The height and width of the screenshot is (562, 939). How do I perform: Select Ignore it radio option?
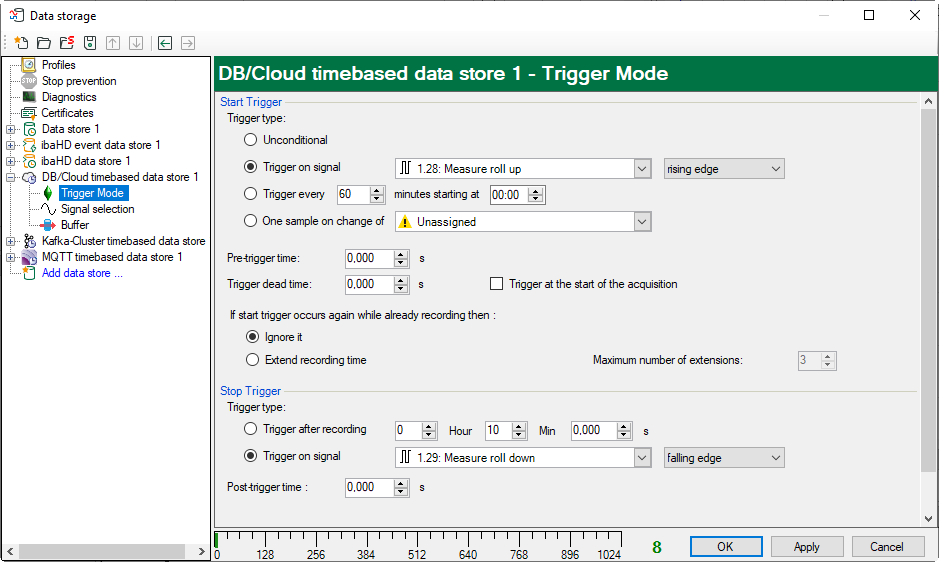click(253, 337)
